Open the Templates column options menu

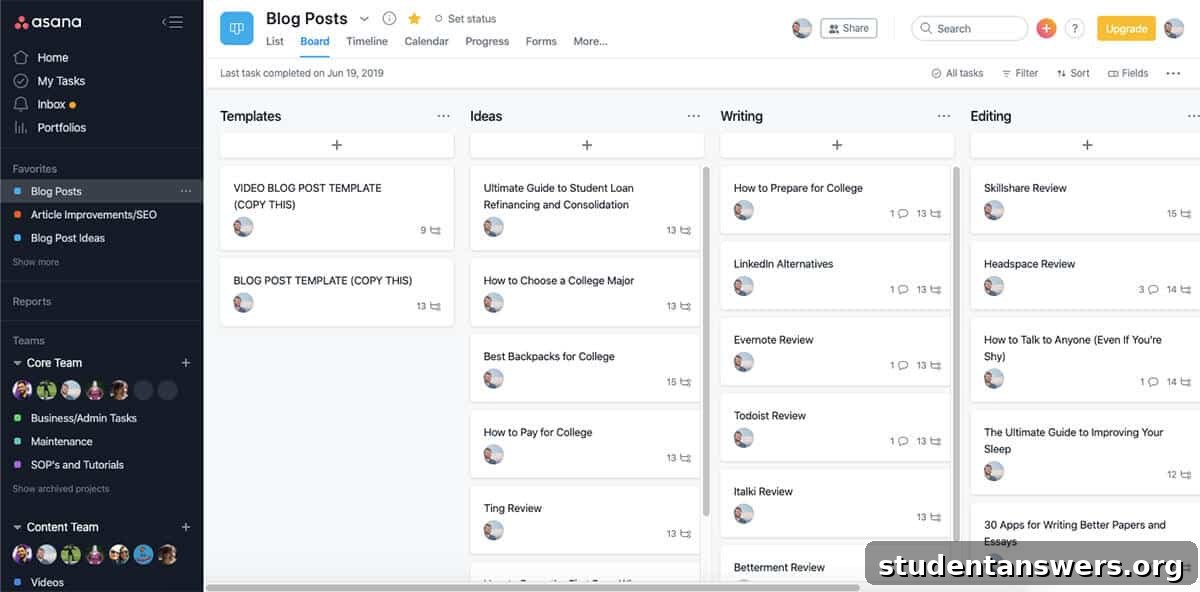point(443,116)
